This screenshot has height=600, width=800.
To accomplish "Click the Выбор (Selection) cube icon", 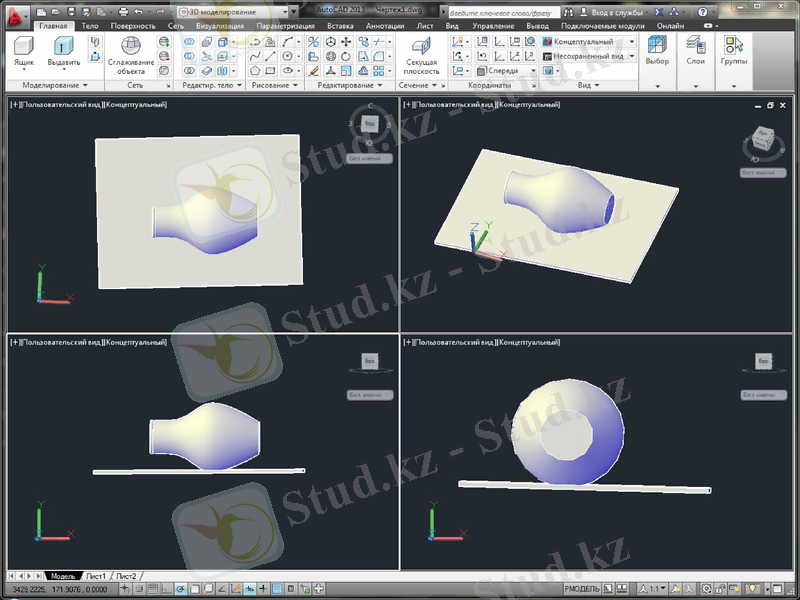I will (x=657, y=50).
